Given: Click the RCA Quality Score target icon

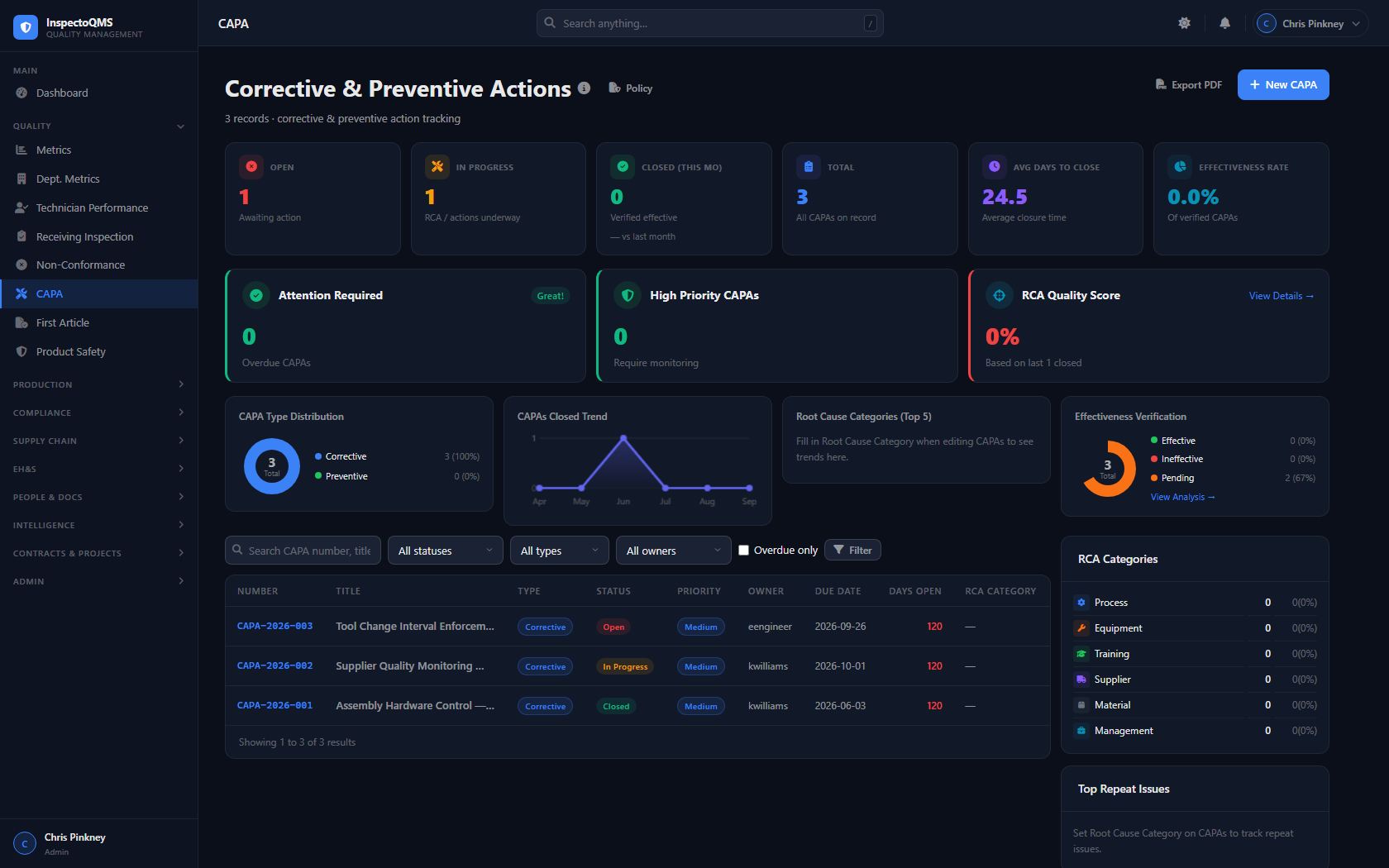Looking at the screenshot, I should pyautogui.click(x=1000, y=295).
